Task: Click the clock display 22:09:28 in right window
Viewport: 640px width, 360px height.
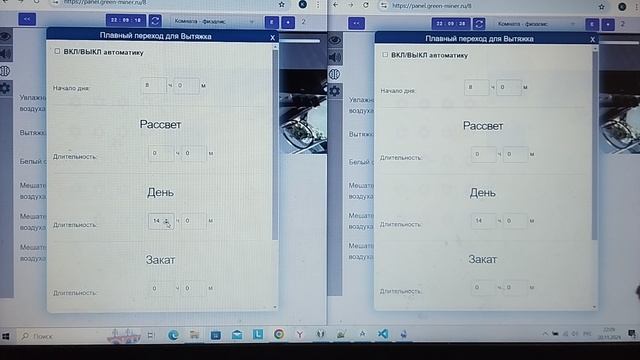Action: click(451, 24)
